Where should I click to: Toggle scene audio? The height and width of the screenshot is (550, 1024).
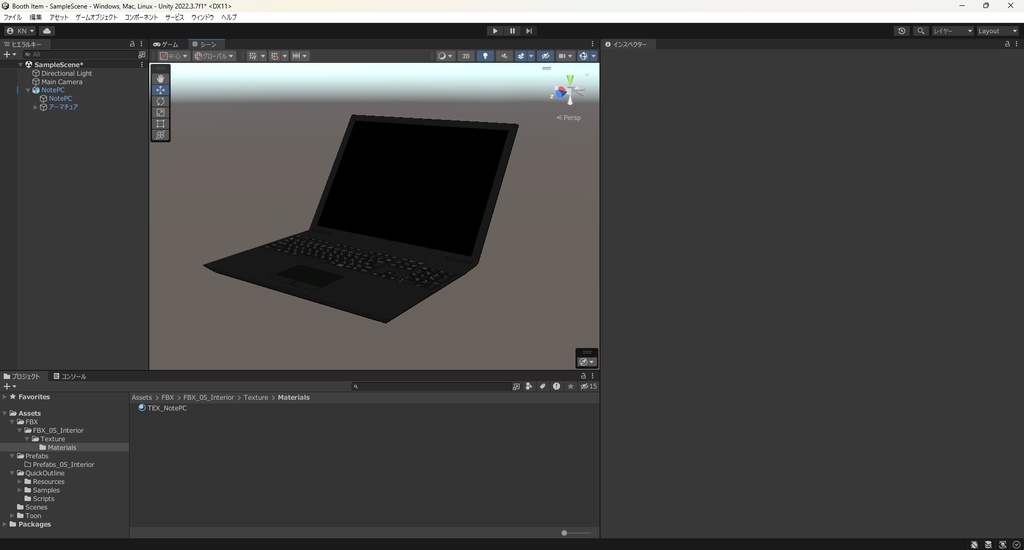click(x=504, y=56)
